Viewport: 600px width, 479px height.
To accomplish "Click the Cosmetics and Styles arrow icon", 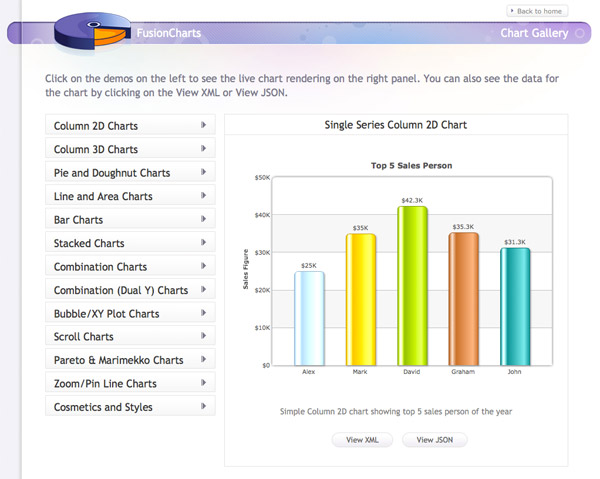I will coord(204,407).
